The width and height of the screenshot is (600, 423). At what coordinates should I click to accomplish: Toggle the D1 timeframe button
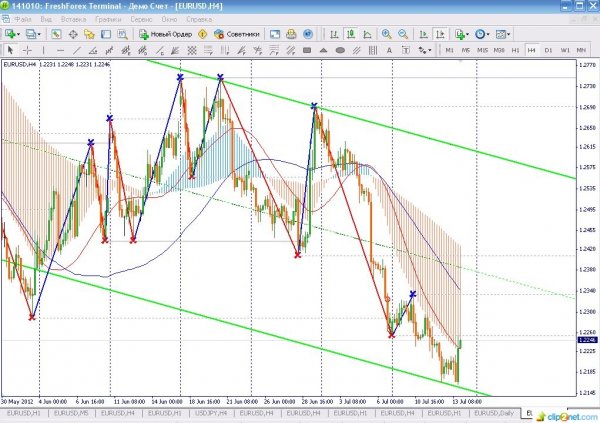pos(549,49)
